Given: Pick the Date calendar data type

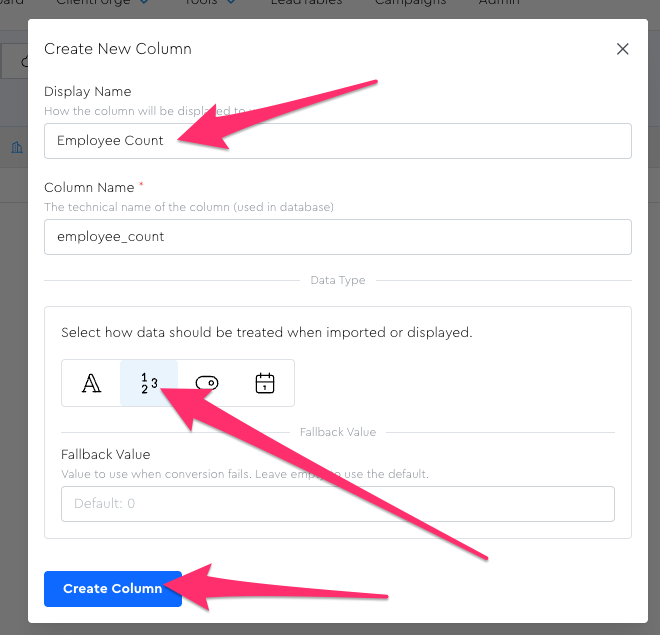Looking at the screenshot, I should click(265, 383).
